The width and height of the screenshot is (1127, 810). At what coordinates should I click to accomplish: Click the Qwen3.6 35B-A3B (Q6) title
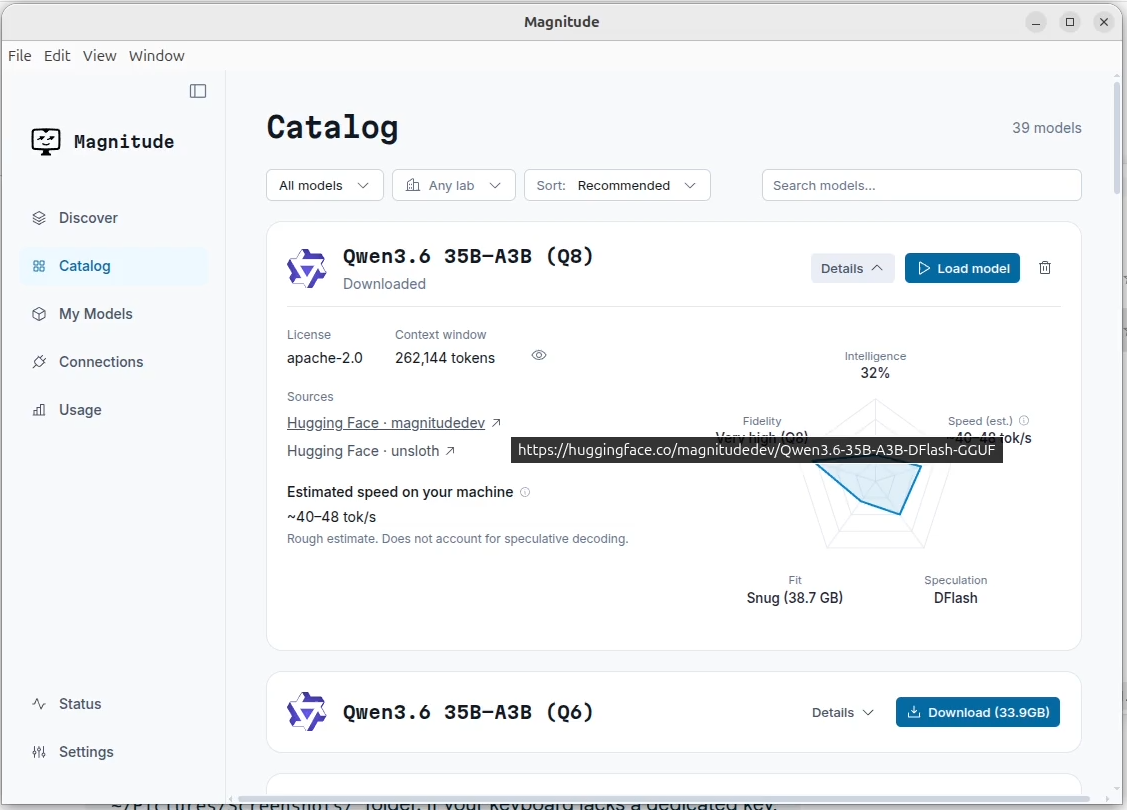[468, 712]
